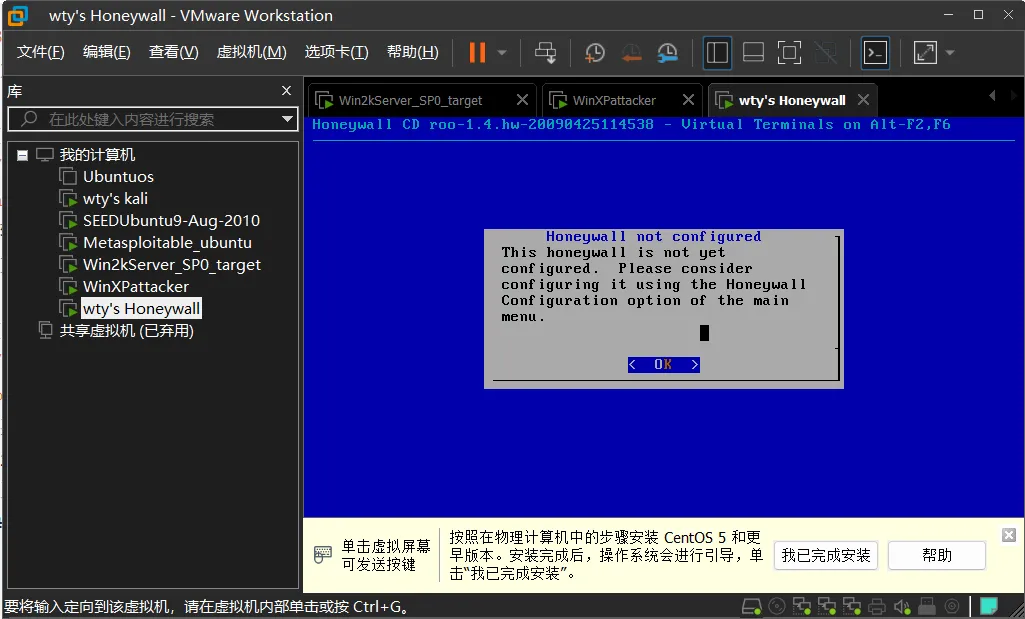This screenshot has height=619, width=1025.
Task: Select WinXPattacker in the library tree
Action: click(135, 287)
